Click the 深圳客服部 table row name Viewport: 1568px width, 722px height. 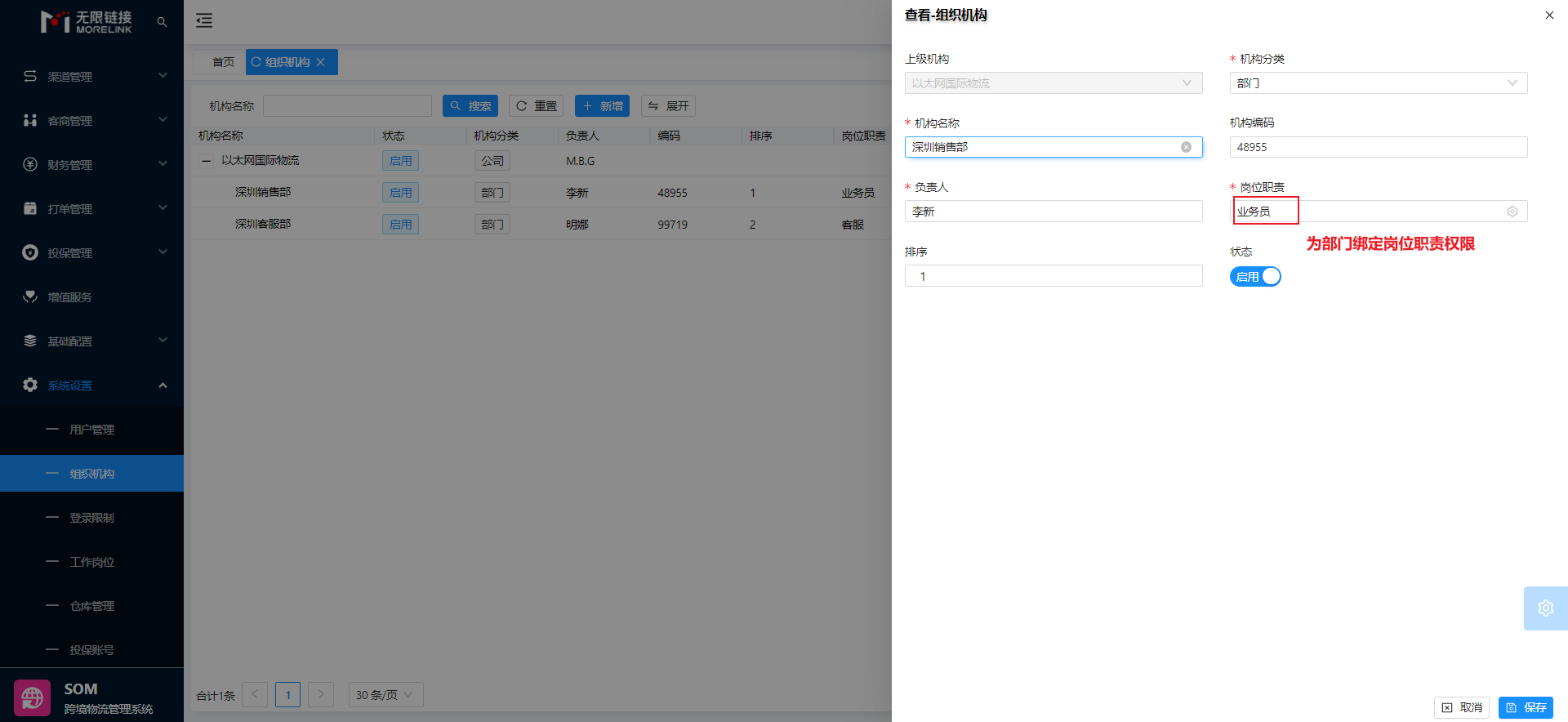pos(263,224)
